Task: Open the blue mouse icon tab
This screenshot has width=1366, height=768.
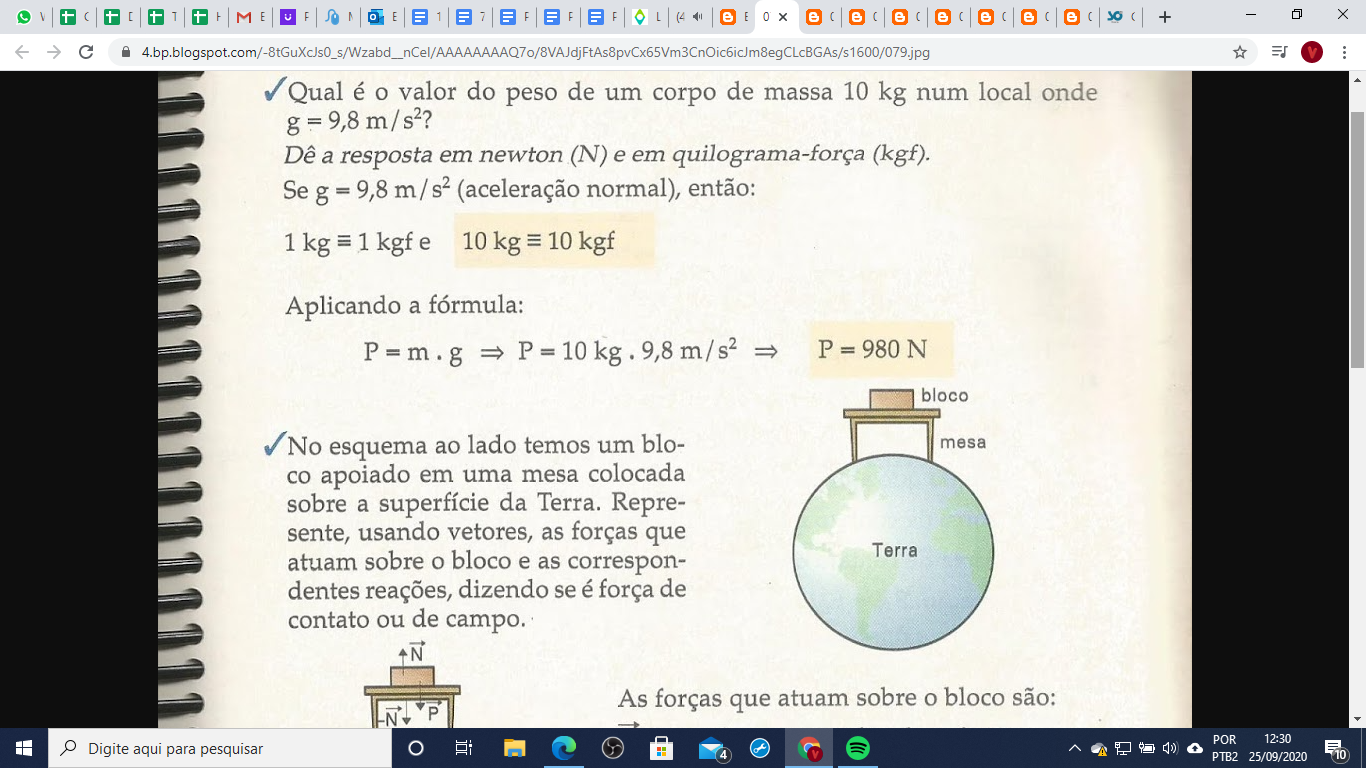Action: (x=339, y=17)
